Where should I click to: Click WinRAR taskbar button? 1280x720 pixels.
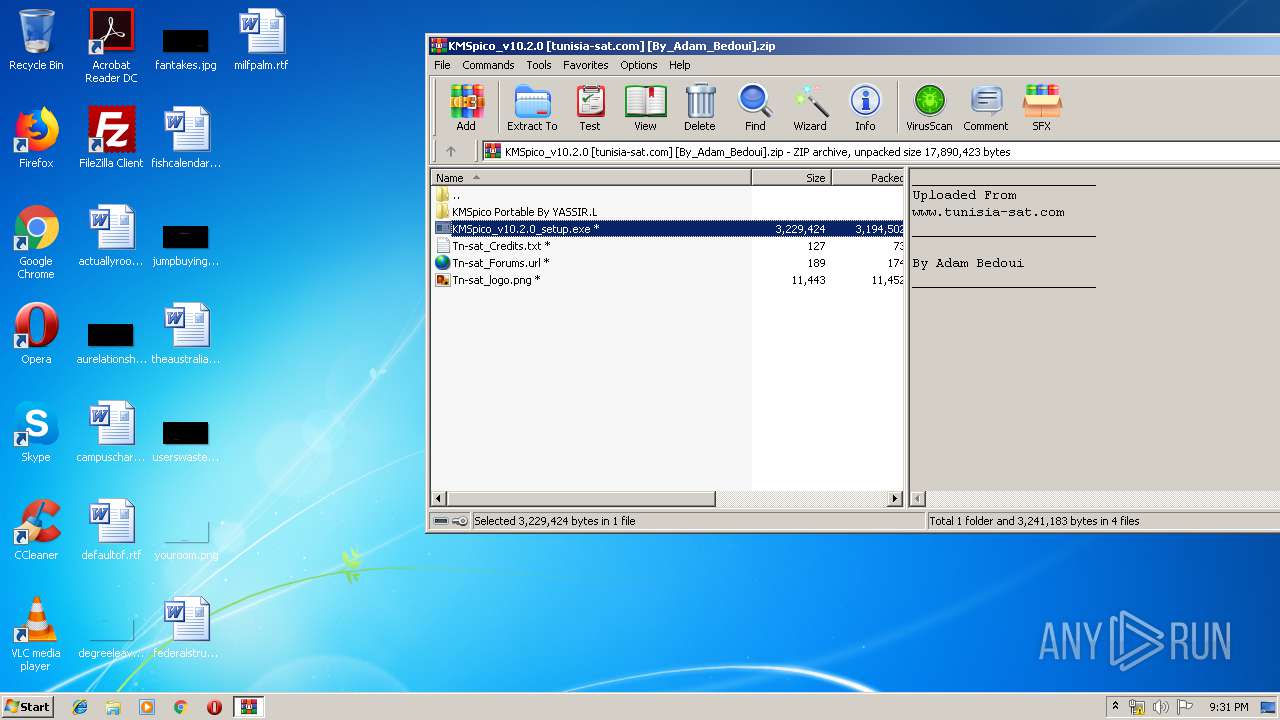coord(248,707)
